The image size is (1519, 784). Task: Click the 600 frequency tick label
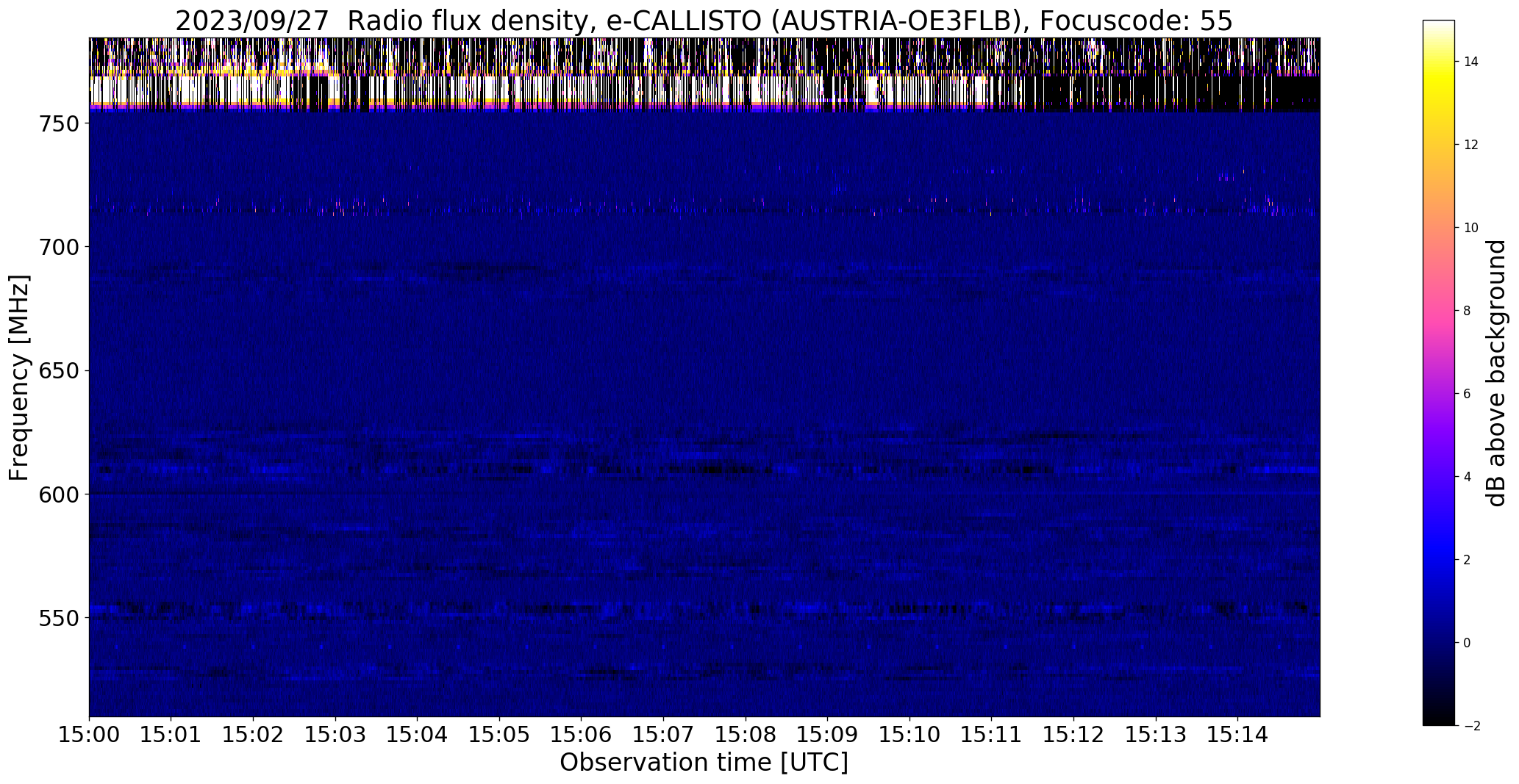[59, 495]
